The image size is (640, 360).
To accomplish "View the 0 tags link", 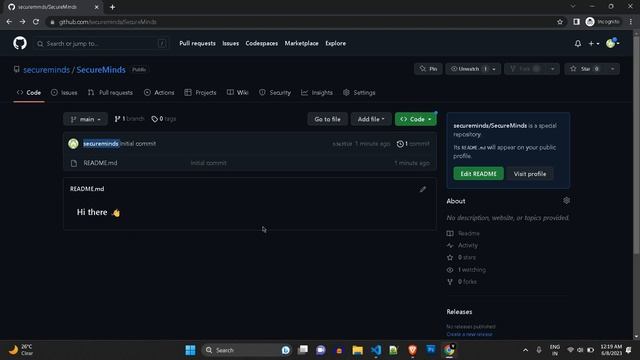I will (x=163, y=119).
